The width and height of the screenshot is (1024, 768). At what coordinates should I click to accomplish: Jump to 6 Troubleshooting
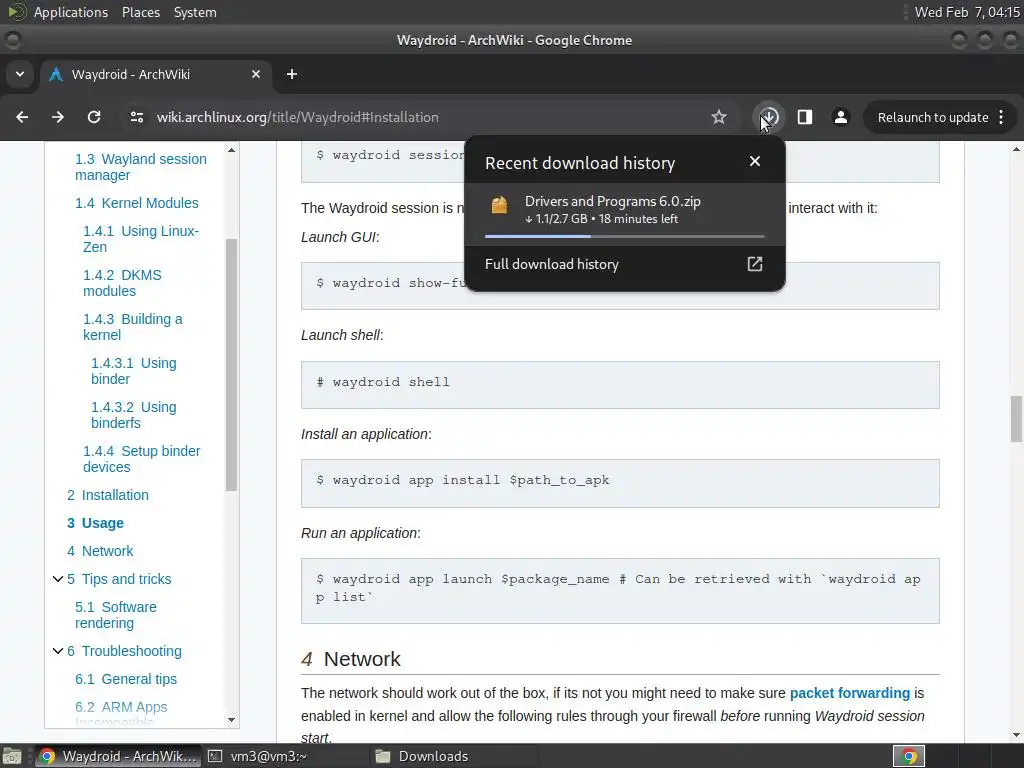(124, 651)
